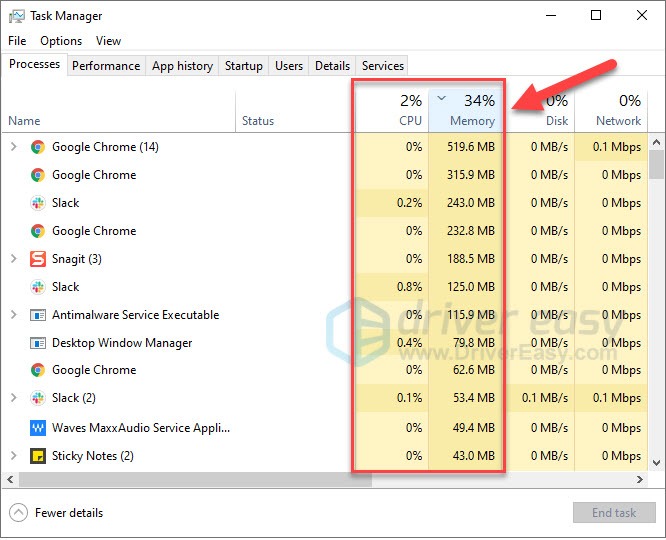Open the Startup tab
The height and width of the screenshot is (540, 666).
[x=243, y=66]
